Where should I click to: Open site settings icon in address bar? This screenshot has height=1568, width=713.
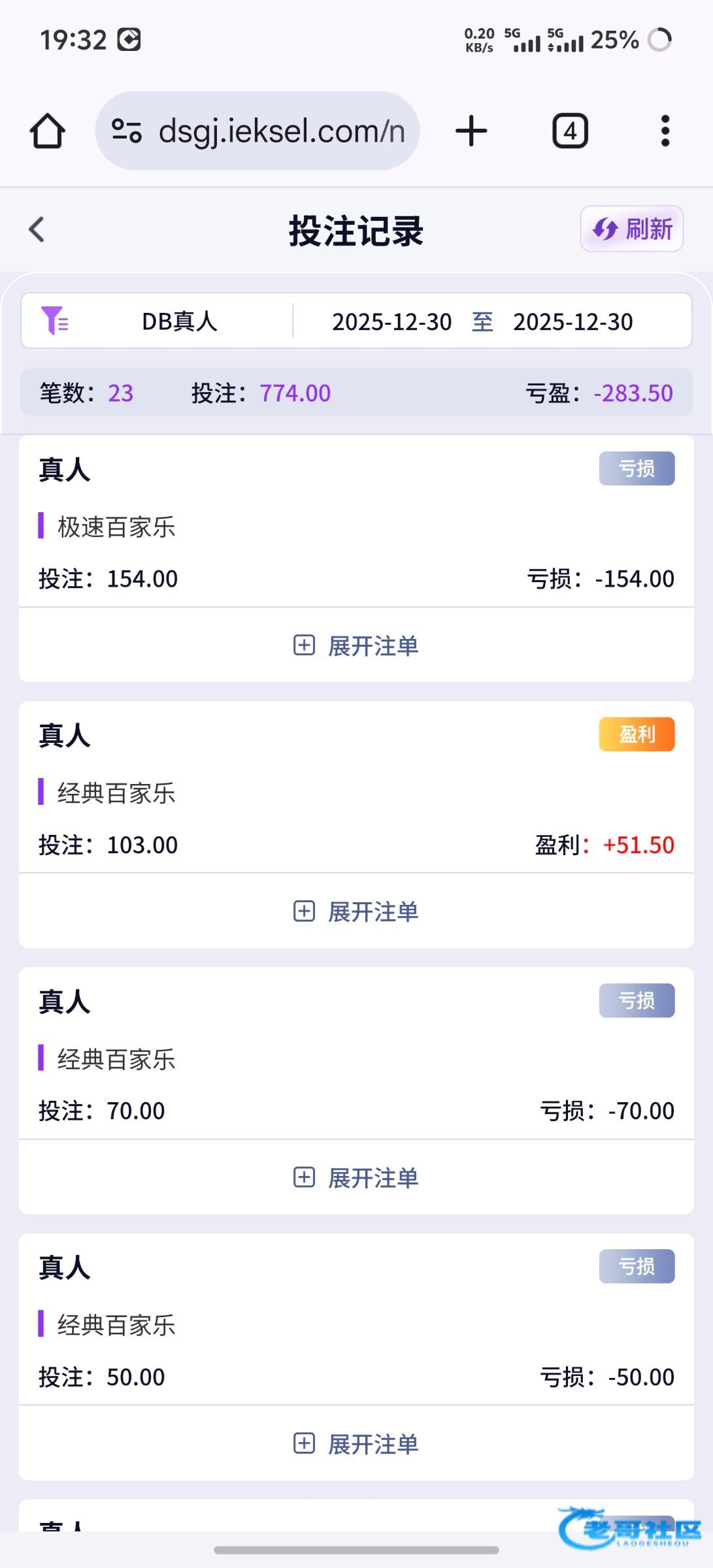(126, 131)
